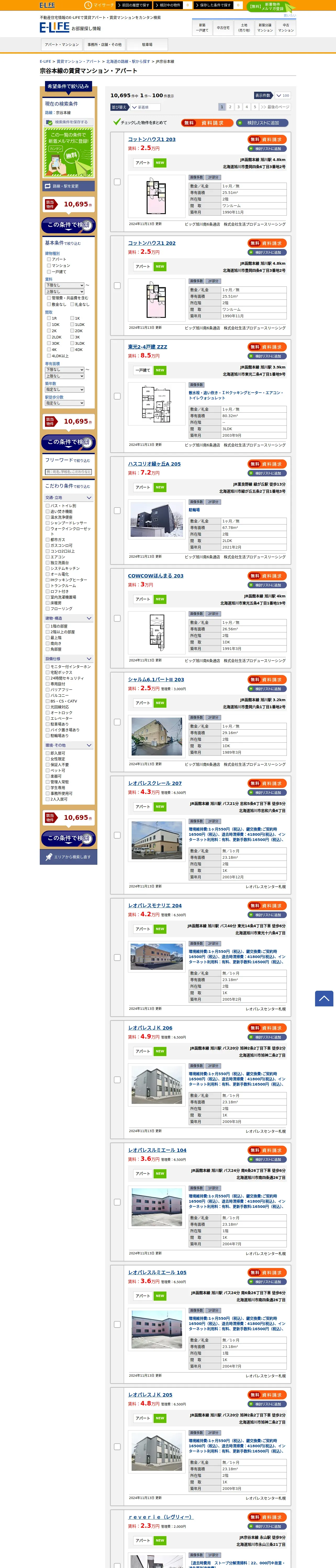Click NEW badge on レオパレスクレール 207
The height and width of the screenshot is (1568, 336).
[160, 806]
